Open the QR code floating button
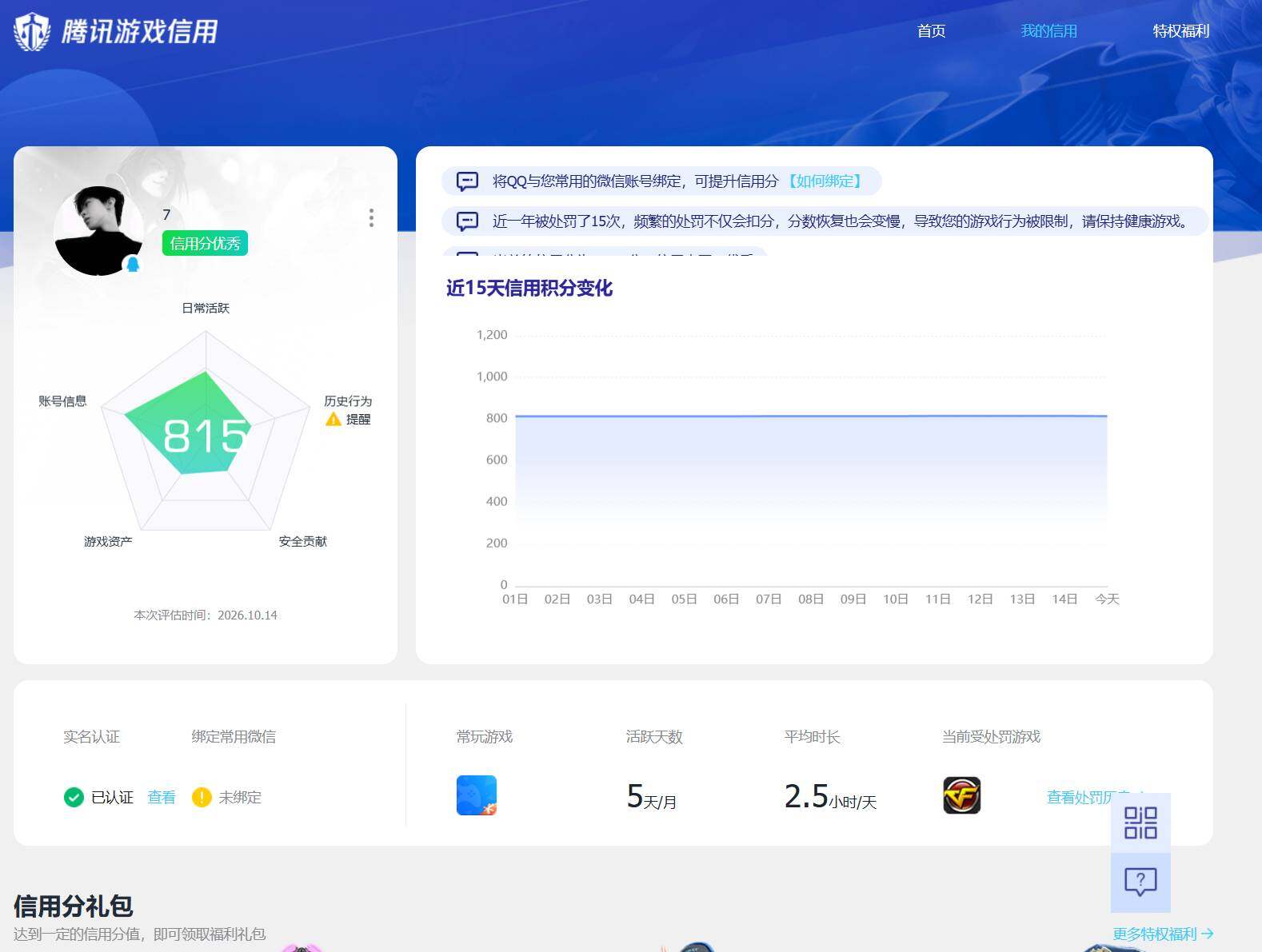Screen dimensions: 1262x952 coord(1140,823)
